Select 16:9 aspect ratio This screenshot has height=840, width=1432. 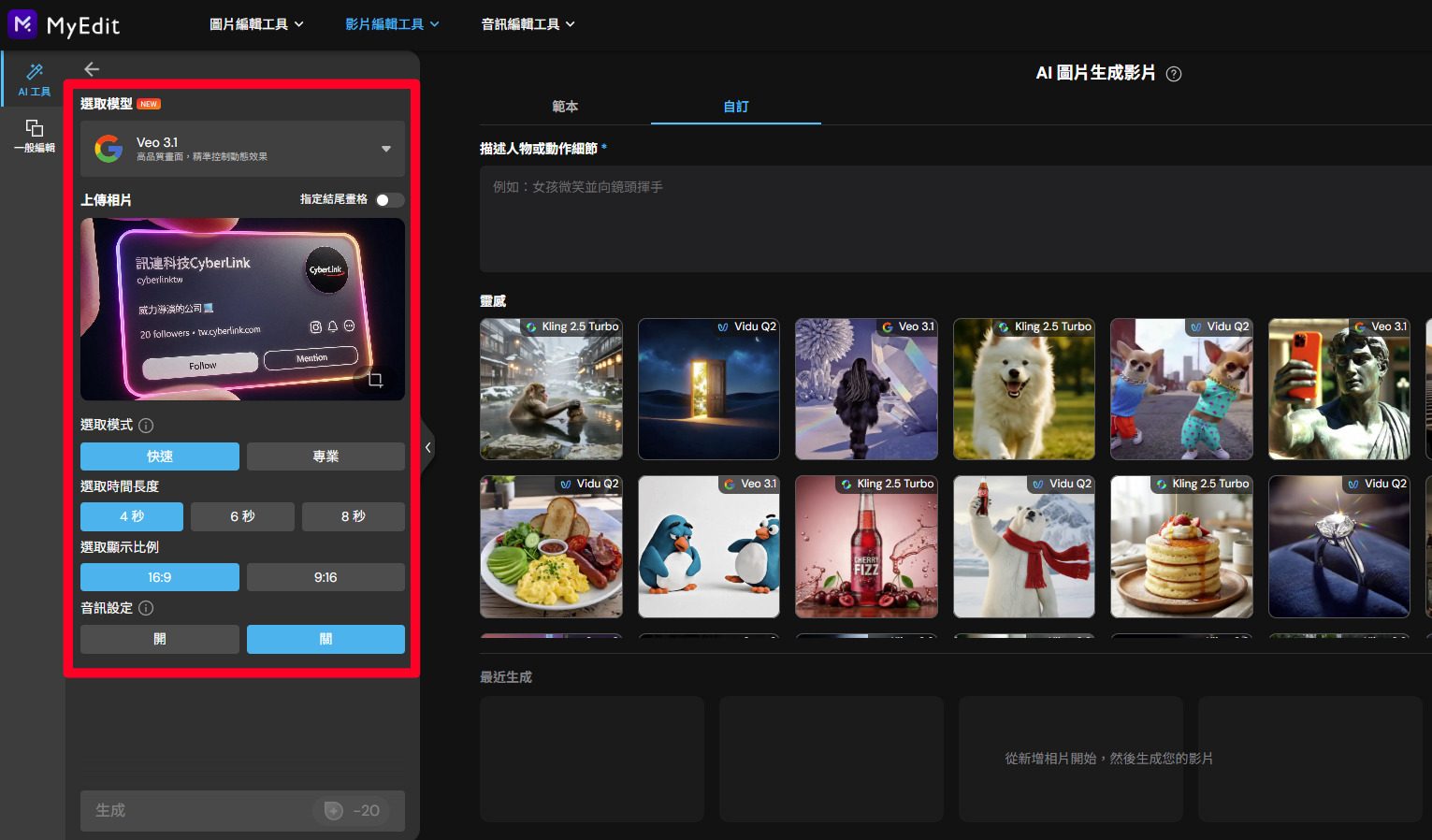pyautogui.click(x=160, y=577)
